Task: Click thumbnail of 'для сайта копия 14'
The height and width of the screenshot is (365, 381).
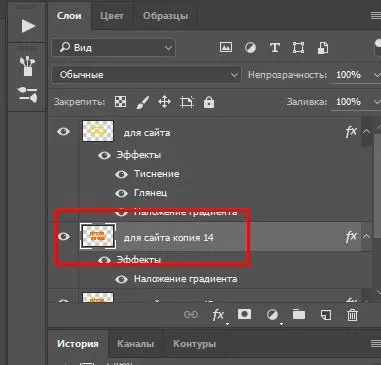Action: coord(98,236)
